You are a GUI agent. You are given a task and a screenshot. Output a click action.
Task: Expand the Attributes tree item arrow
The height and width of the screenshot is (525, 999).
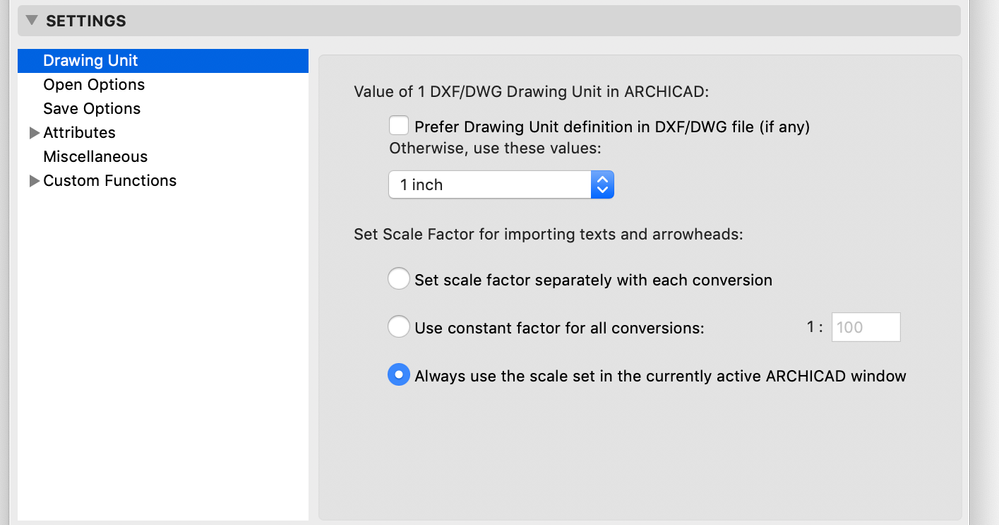[34, 133]
